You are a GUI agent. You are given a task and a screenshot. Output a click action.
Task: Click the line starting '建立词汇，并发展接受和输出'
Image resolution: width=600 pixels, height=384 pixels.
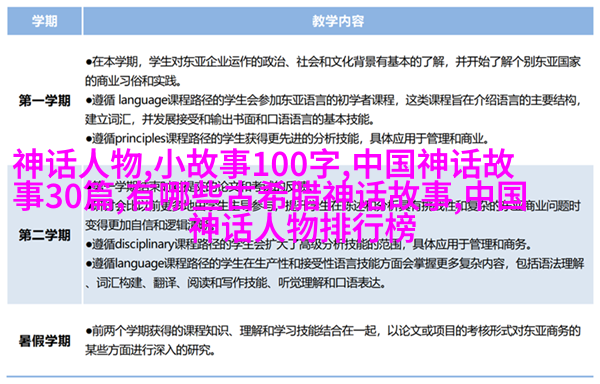pos(230,120)
